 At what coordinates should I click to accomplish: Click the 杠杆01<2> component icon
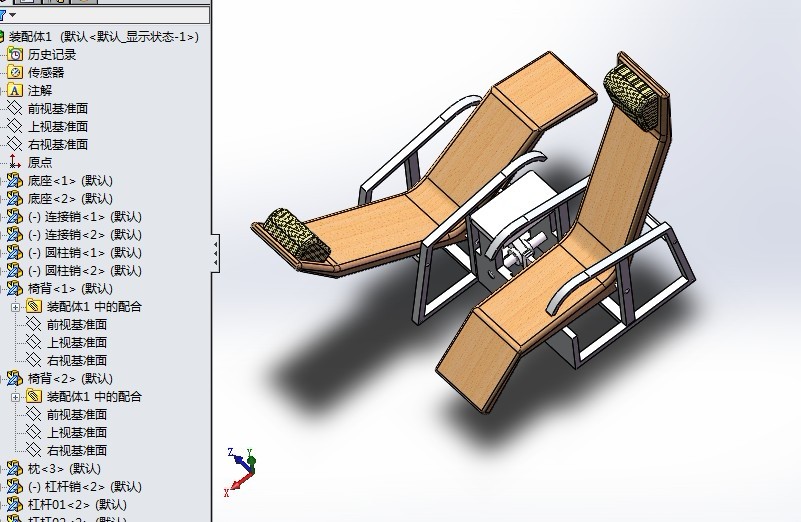(15, 505)
